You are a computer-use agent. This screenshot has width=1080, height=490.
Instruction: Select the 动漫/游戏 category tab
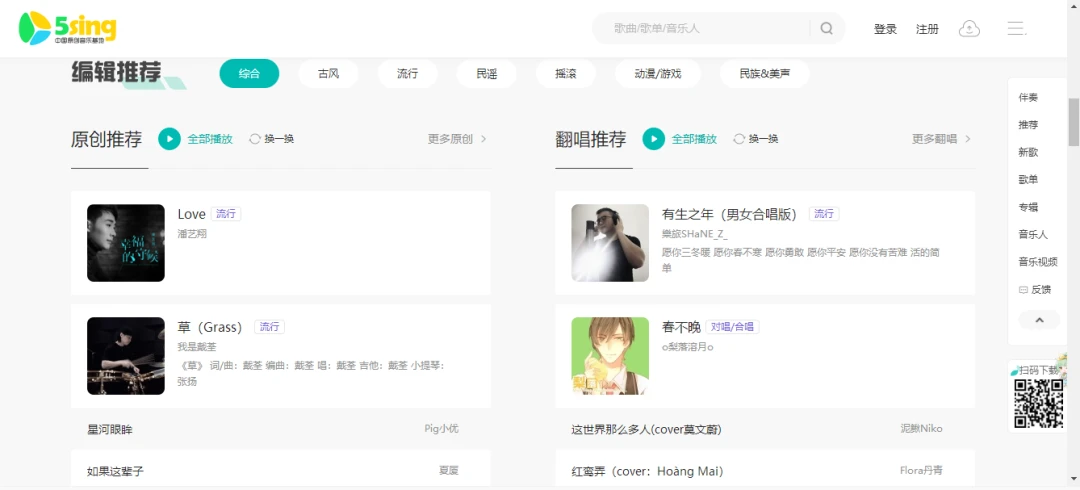658,74
